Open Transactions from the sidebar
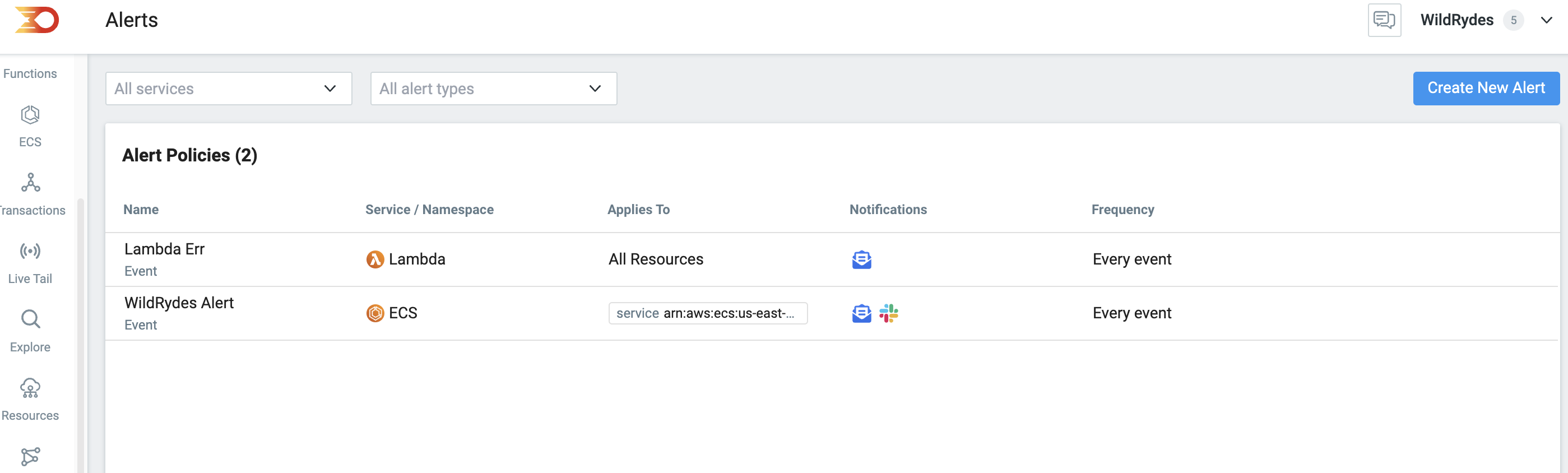This screenshot has width=1568, height=473. (31, 194)
